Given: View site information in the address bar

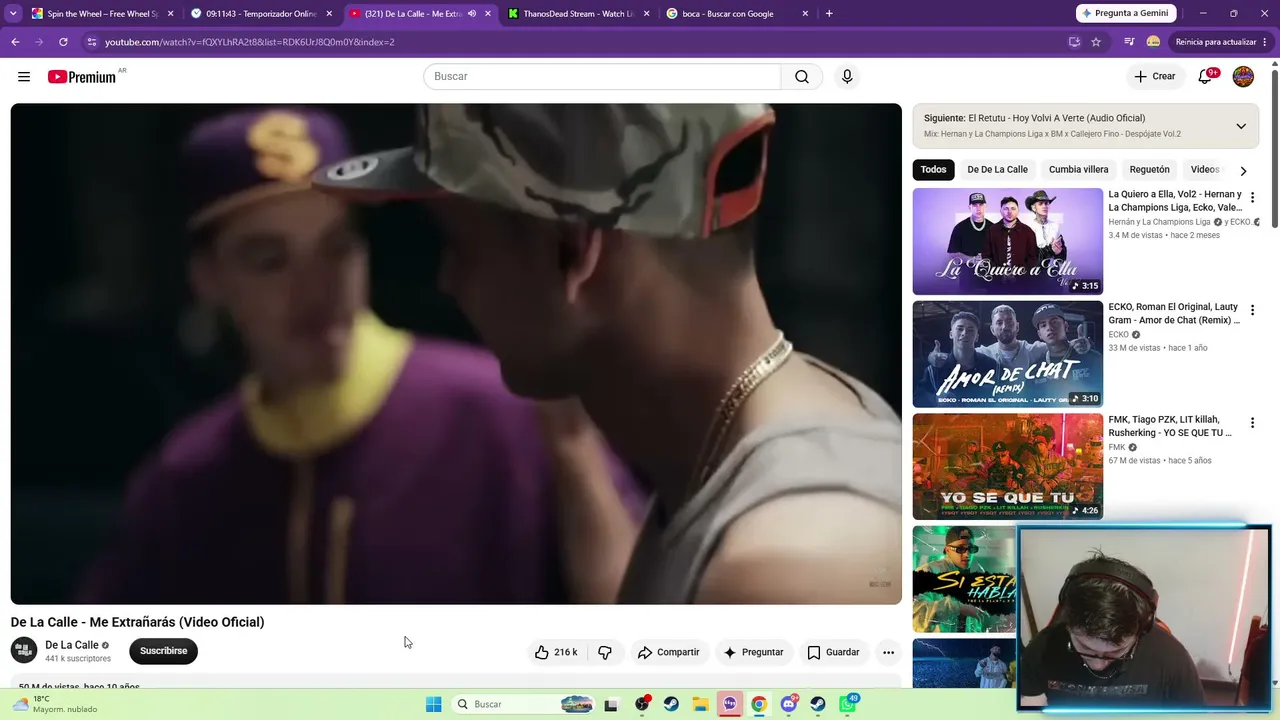Looking at the screenshot, I should click(92, 42).
